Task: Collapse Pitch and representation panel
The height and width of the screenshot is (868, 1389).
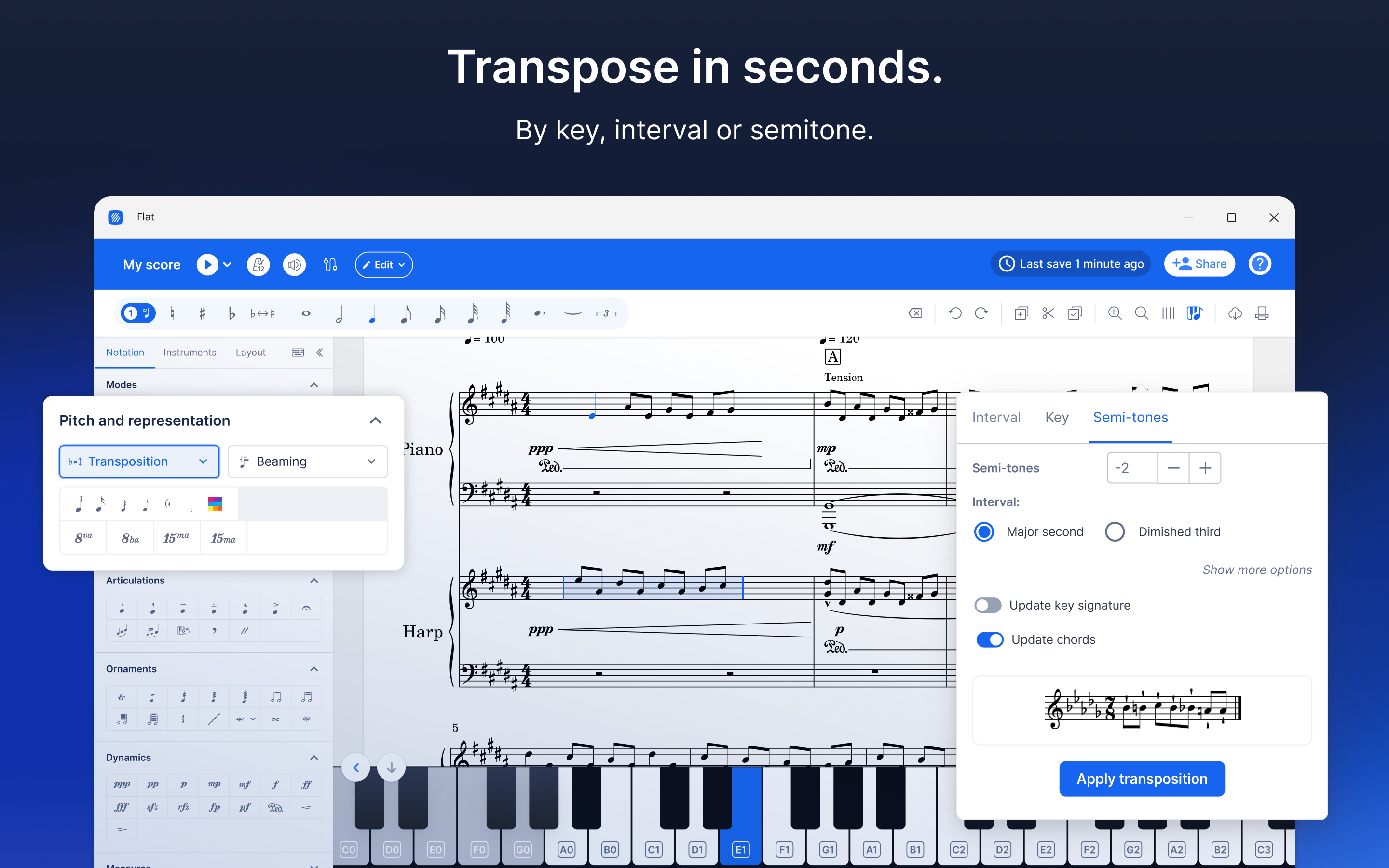Action: (x=375, y=421)
